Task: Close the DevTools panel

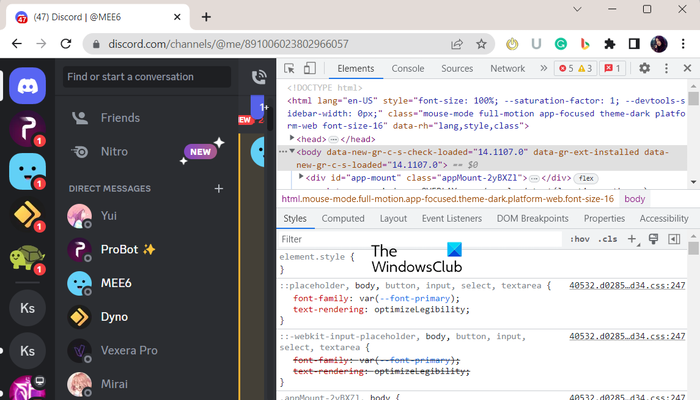Action: [688, 68]
